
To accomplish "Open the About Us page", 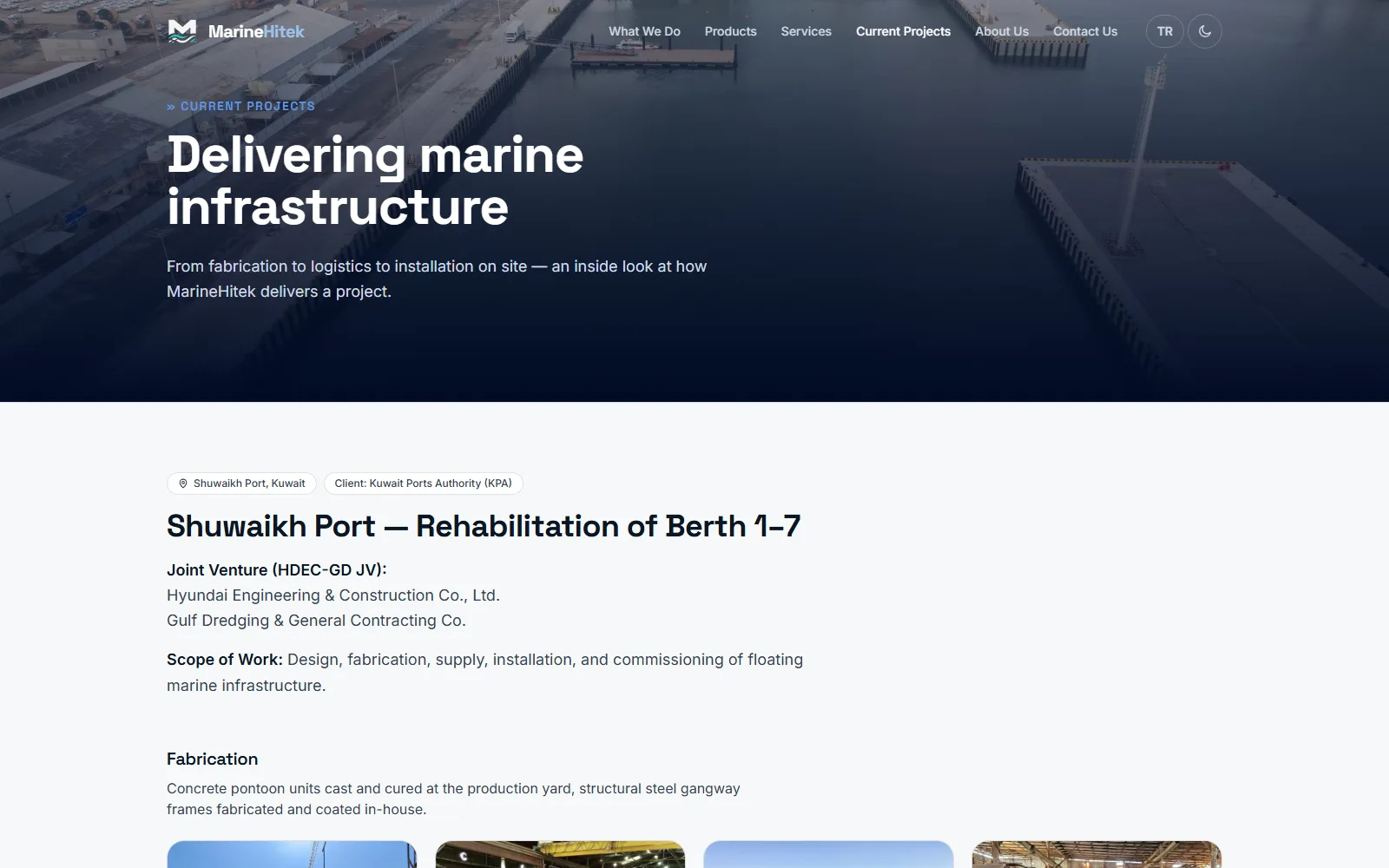I will point(1002,31).
